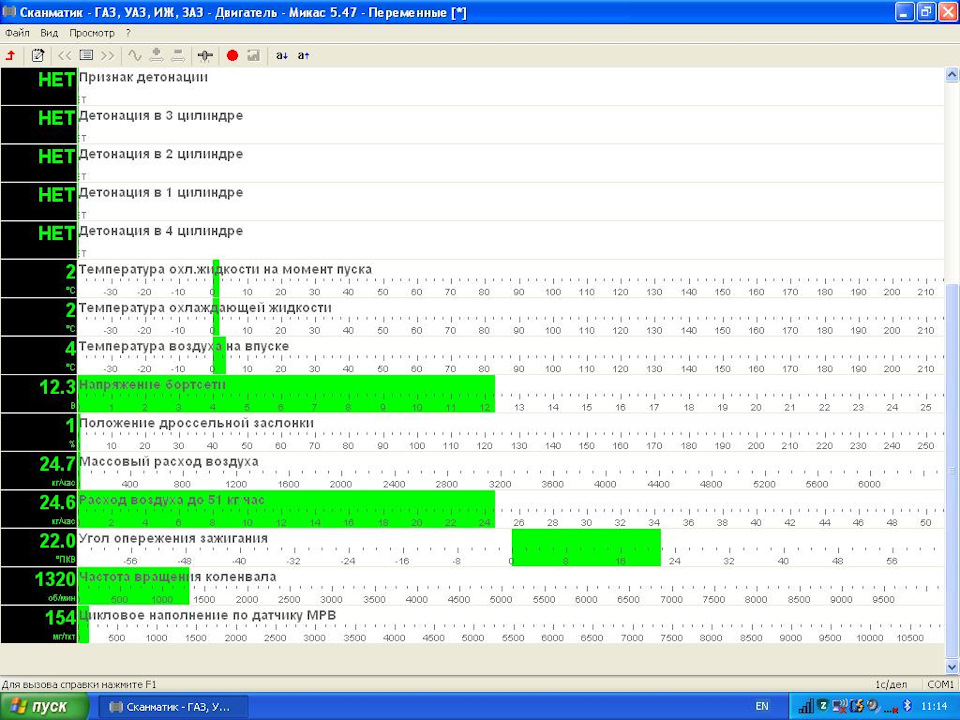960x720 pixels.
Task: Open the variable list icon between the chevrons
Action: (x=86, y=56)
